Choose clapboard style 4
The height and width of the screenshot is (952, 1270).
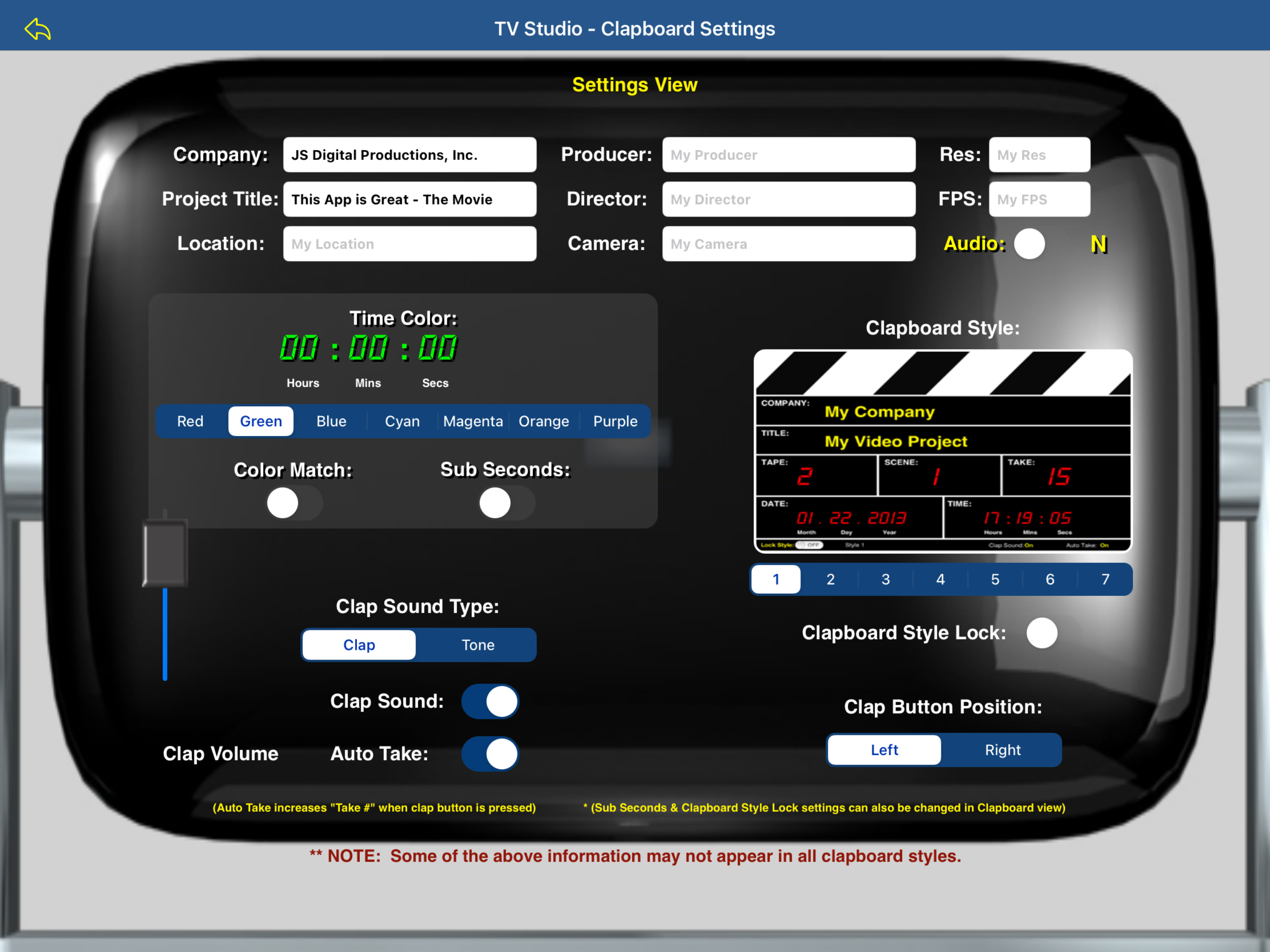pos(940,579)
